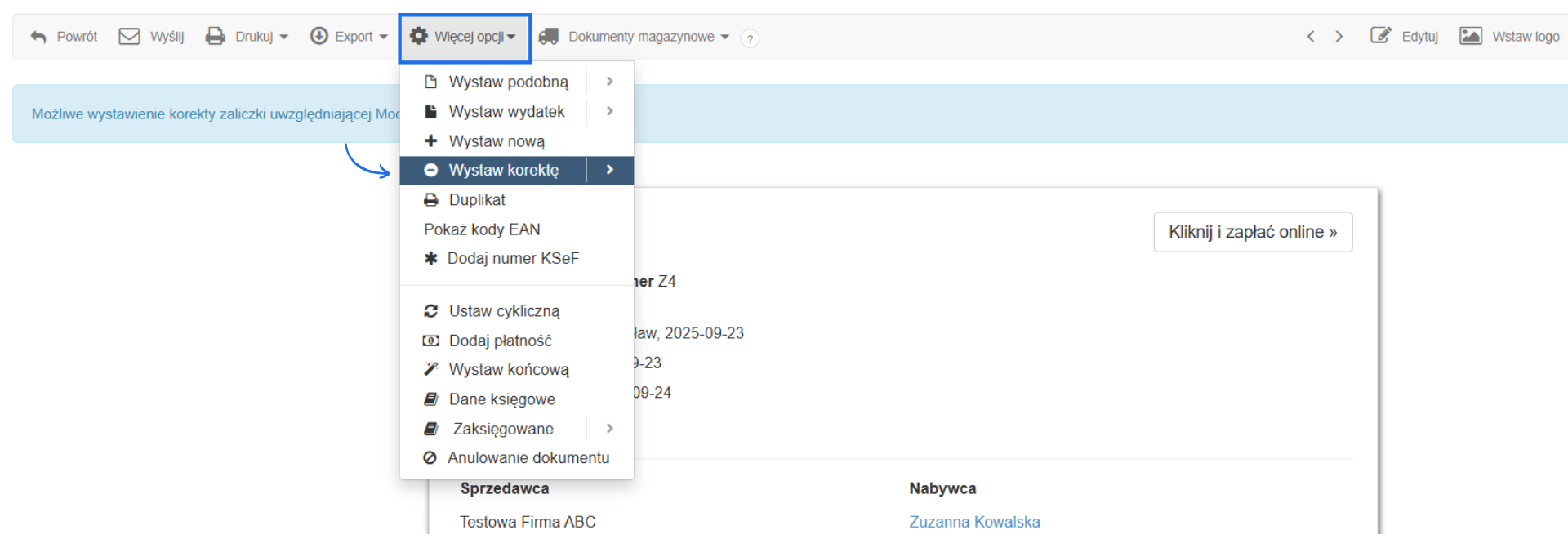Image resolution: width=1568 pixels, height=539 pixels.
Task: Click the Edytuj pencil icon
Action: click(1380, 36)
